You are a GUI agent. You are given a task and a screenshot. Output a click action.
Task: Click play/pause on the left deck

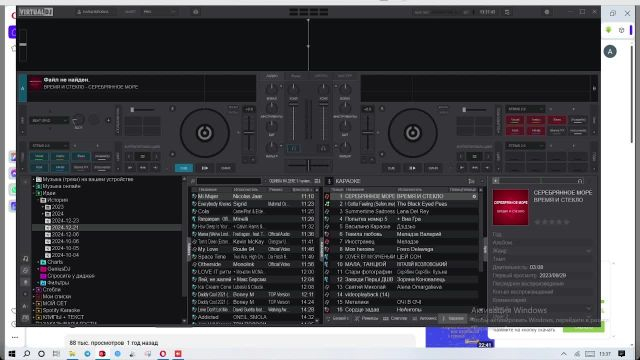pos(204,168)
